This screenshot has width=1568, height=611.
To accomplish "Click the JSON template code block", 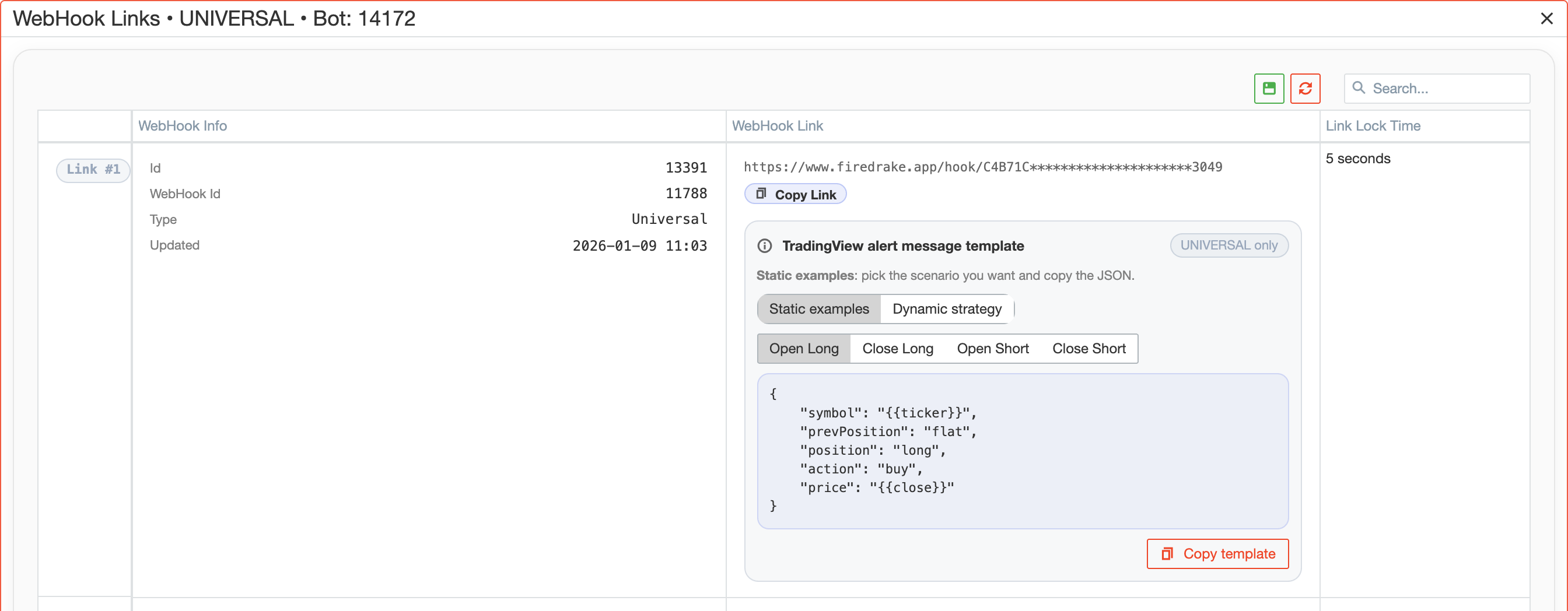I will click(x=1022, y=451).
